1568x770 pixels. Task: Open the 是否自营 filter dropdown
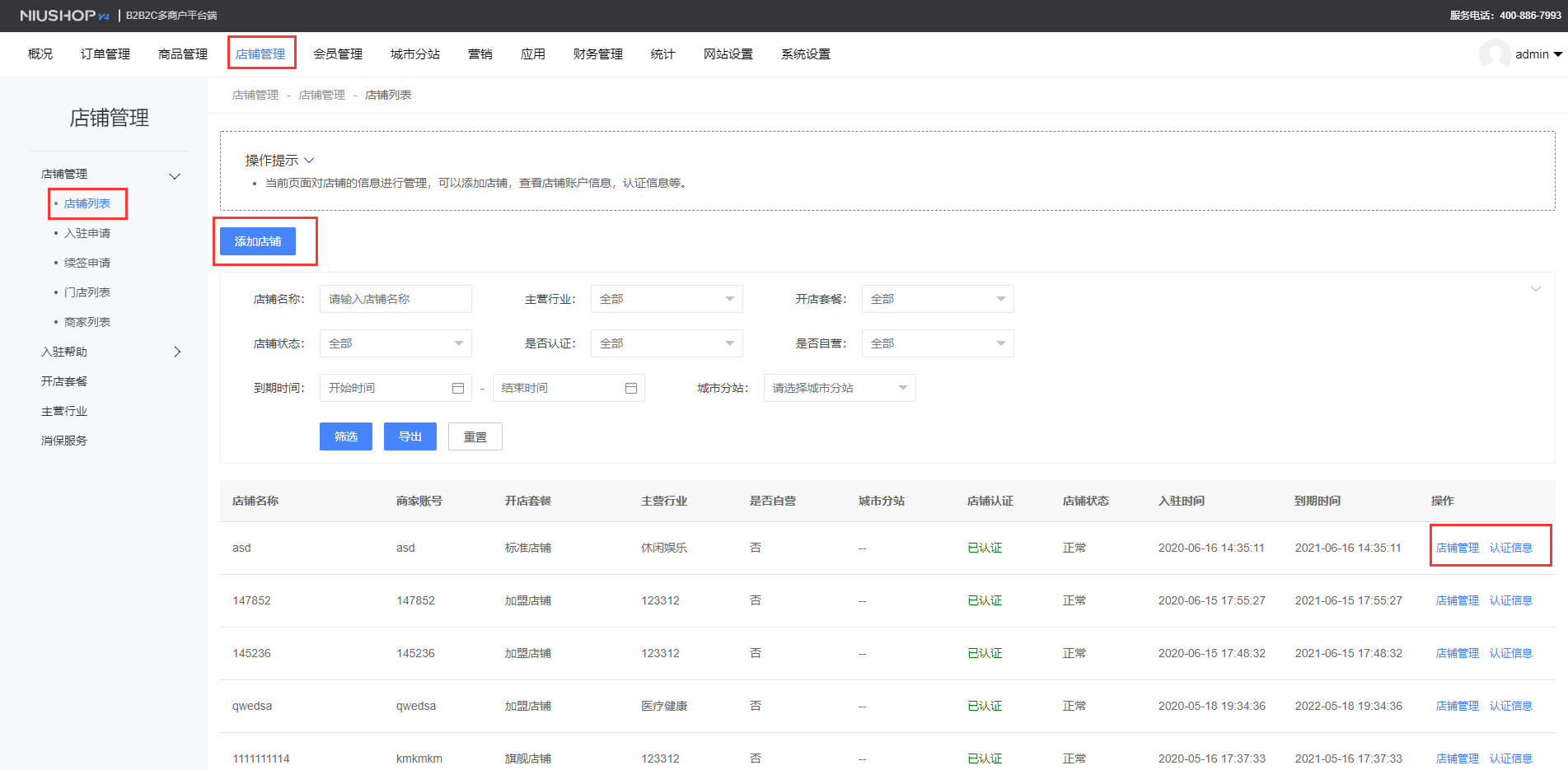click(x=938, y=343)
